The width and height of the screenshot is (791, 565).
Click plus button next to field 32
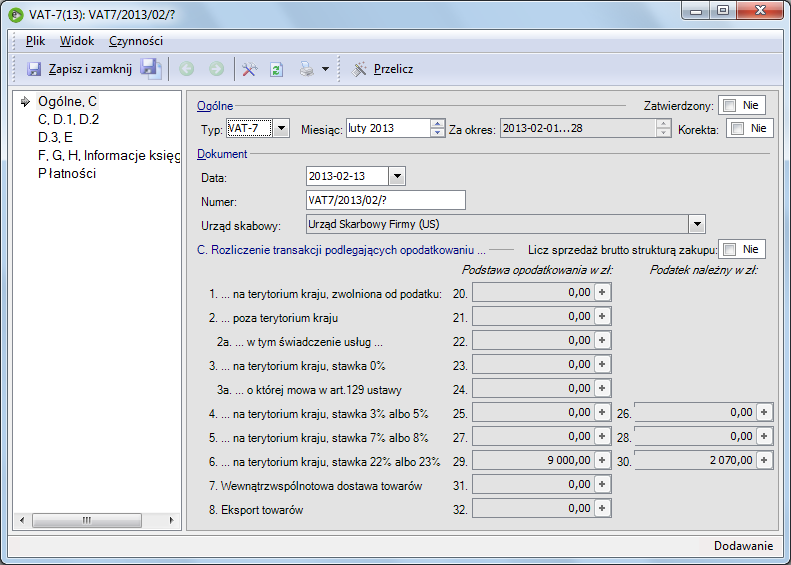click(602, 508)
